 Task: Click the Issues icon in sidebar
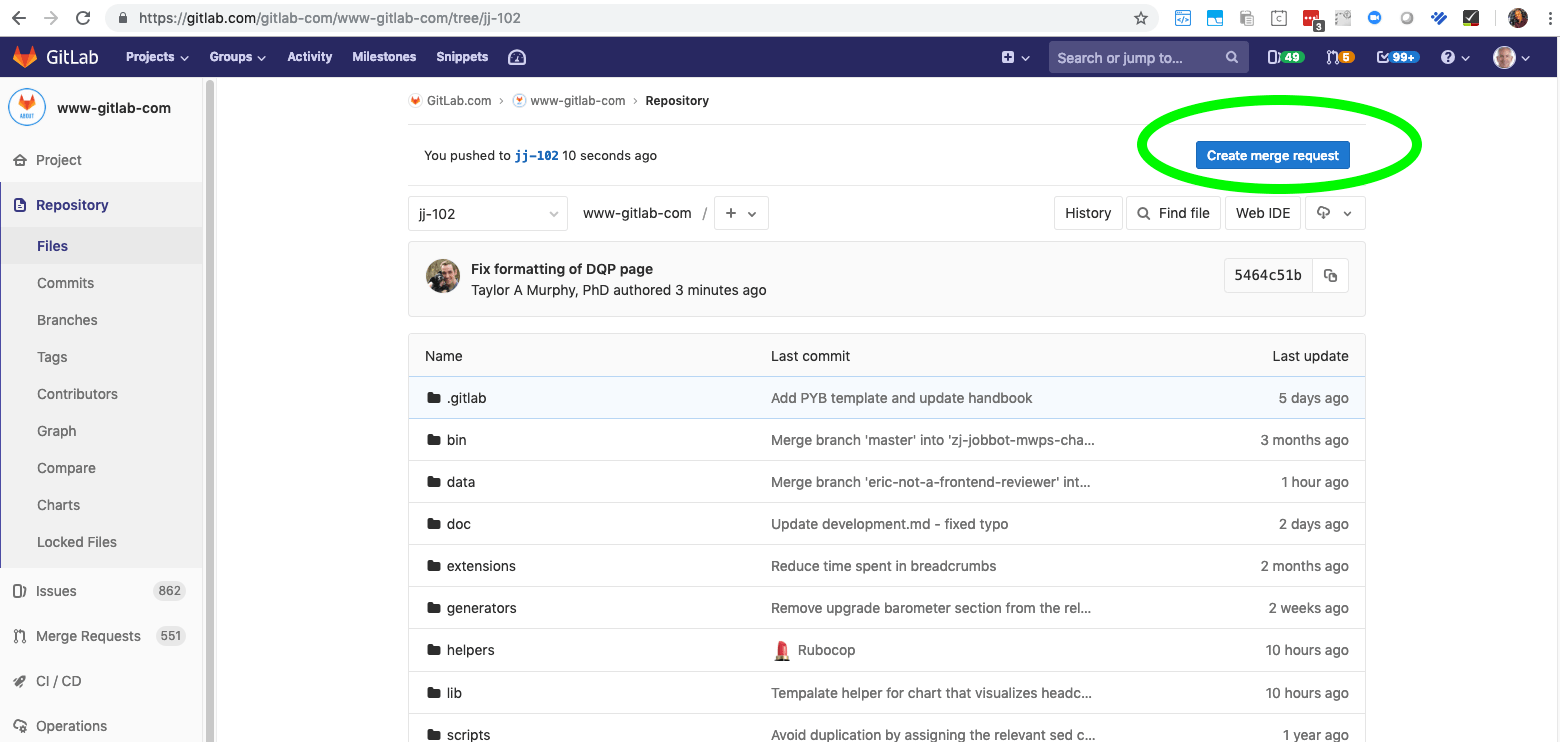[19, 591]
